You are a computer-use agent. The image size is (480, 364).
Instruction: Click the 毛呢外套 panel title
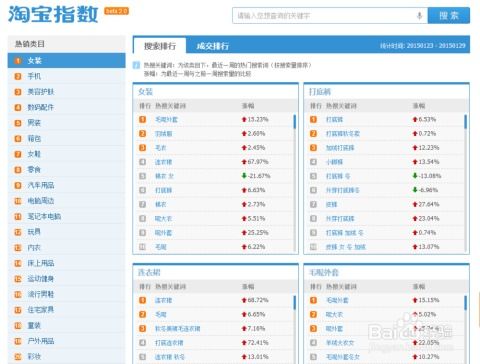point(324,273)
